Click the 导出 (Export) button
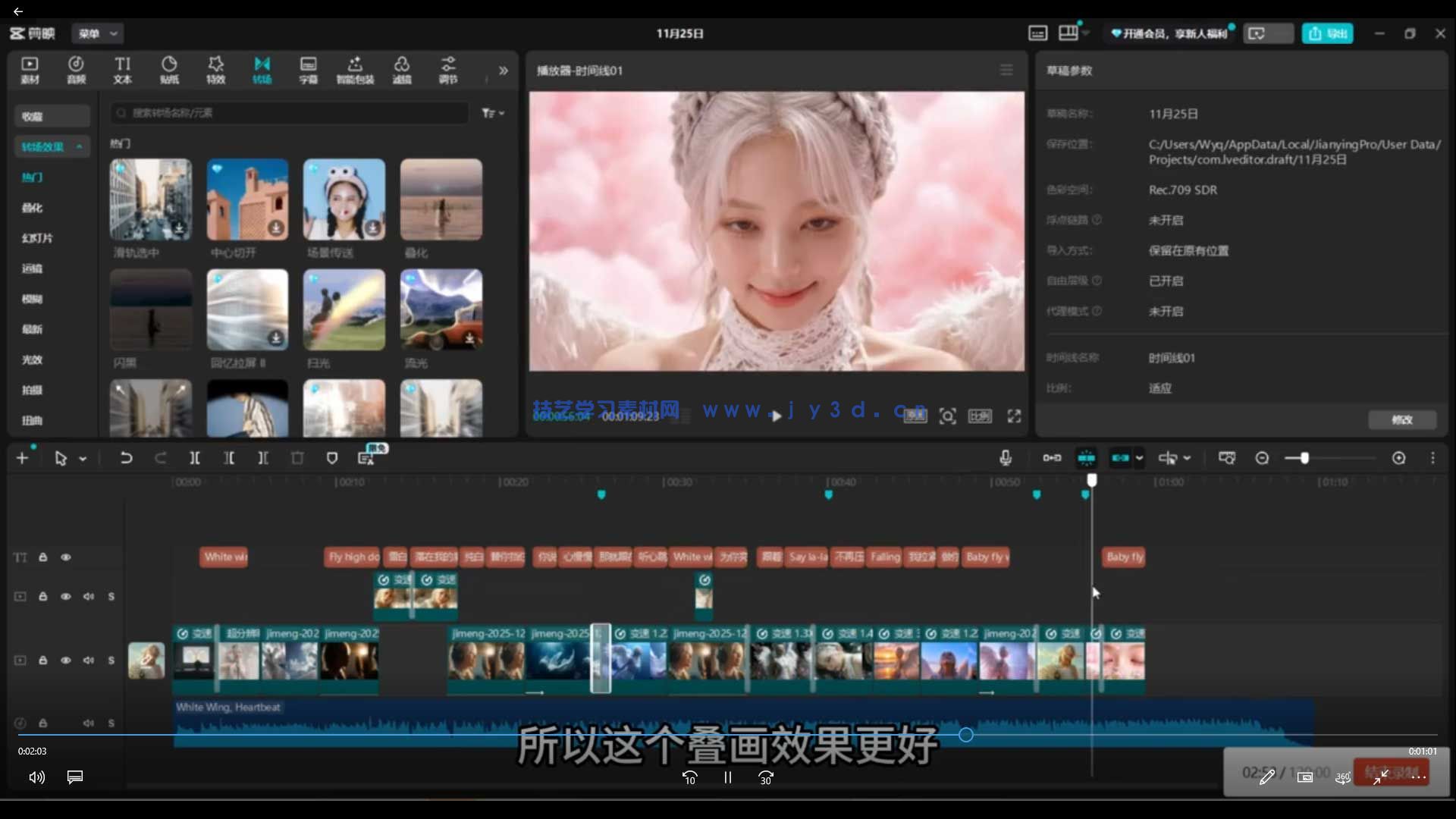 click(x=1328, y=33)
